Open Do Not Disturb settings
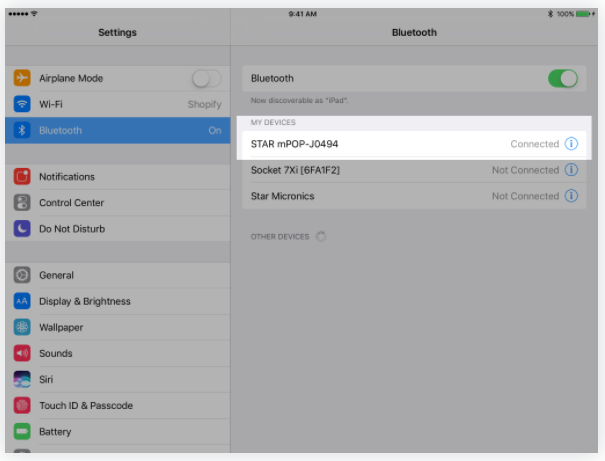The image size is (605, 461). pyautogui.click(x=118, y=229)
